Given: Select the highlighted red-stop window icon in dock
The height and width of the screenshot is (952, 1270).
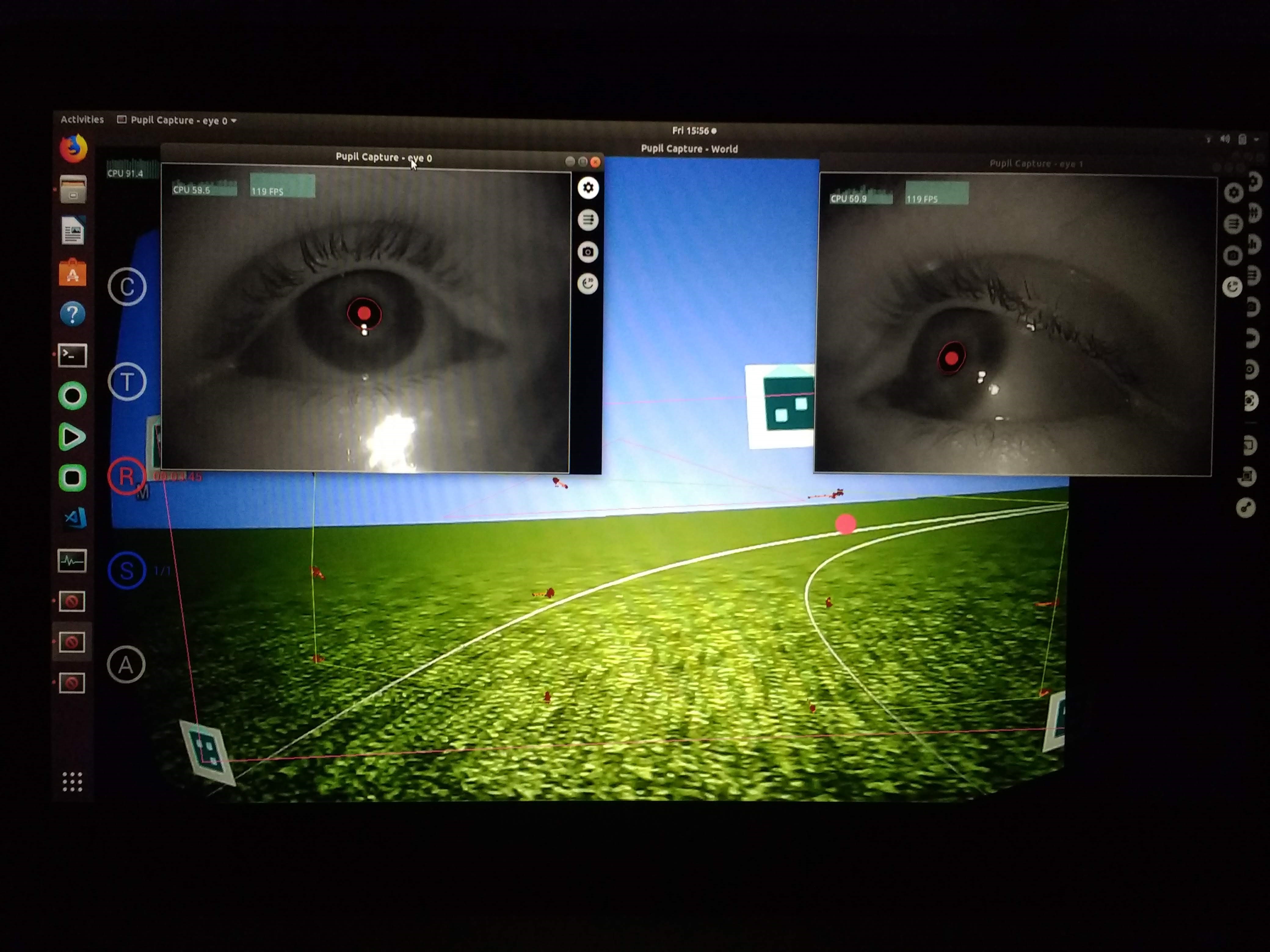Looking at the screenshot, I should click(72, 642).
